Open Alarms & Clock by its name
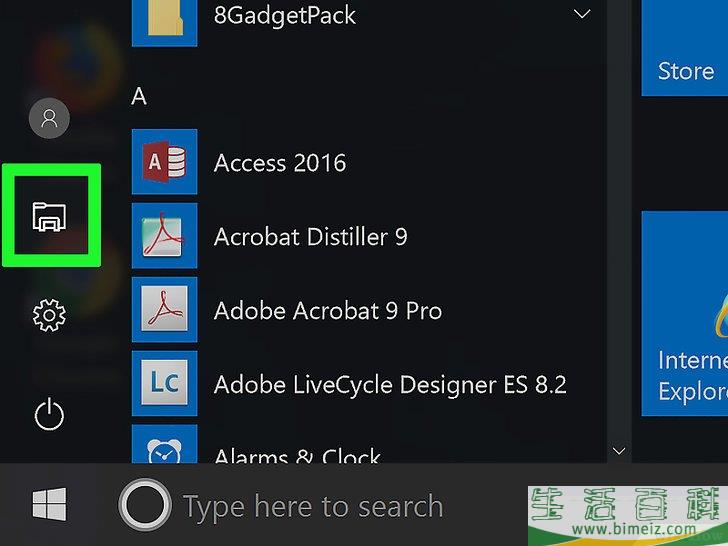728x546 pixels. [x=297, y=455]
